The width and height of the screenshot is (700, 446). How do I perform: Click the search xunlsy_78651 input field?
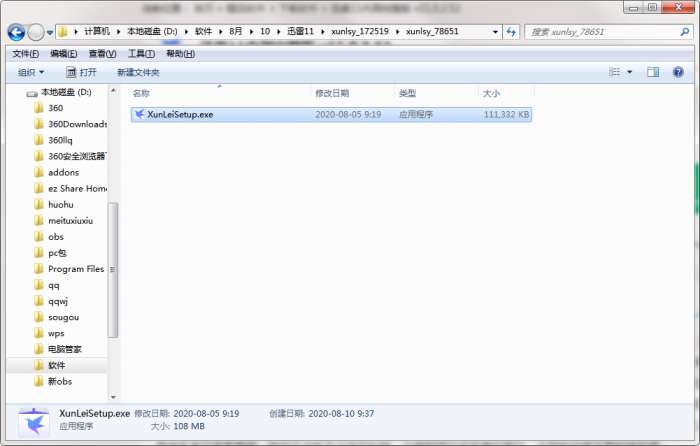pos(602,32)
